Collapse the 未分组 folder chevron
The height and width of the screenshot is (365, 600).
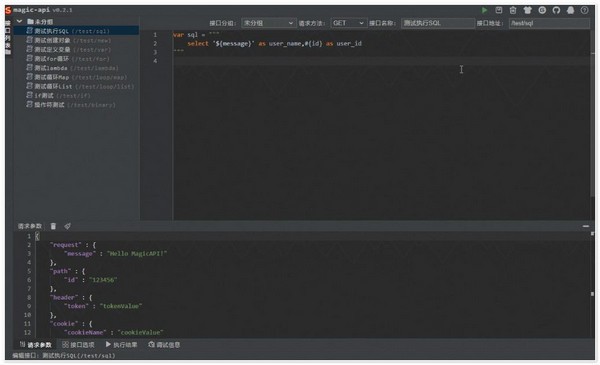20,21
